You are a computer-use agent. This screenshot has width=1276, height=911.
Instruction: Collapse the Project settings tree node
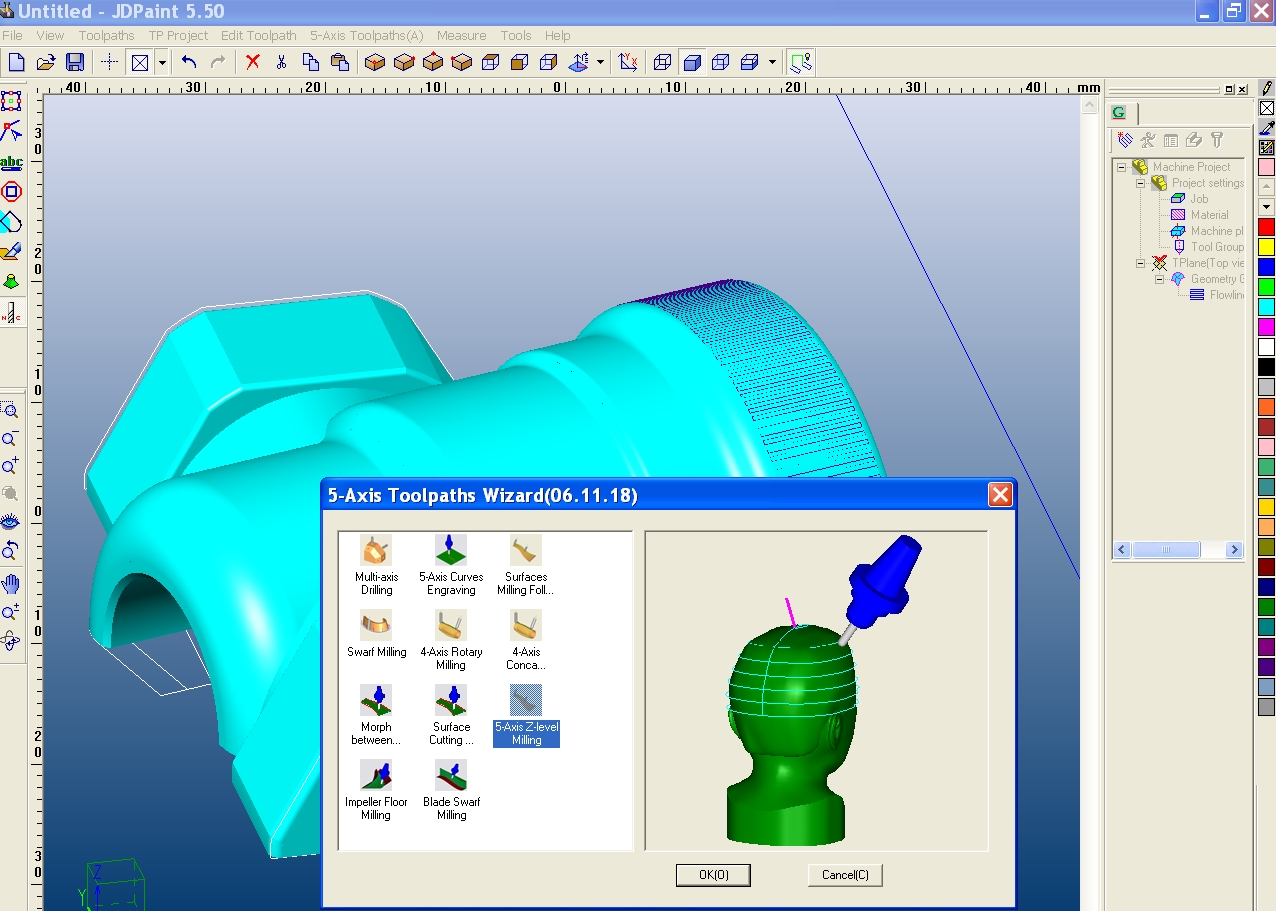pos(1140,183)
